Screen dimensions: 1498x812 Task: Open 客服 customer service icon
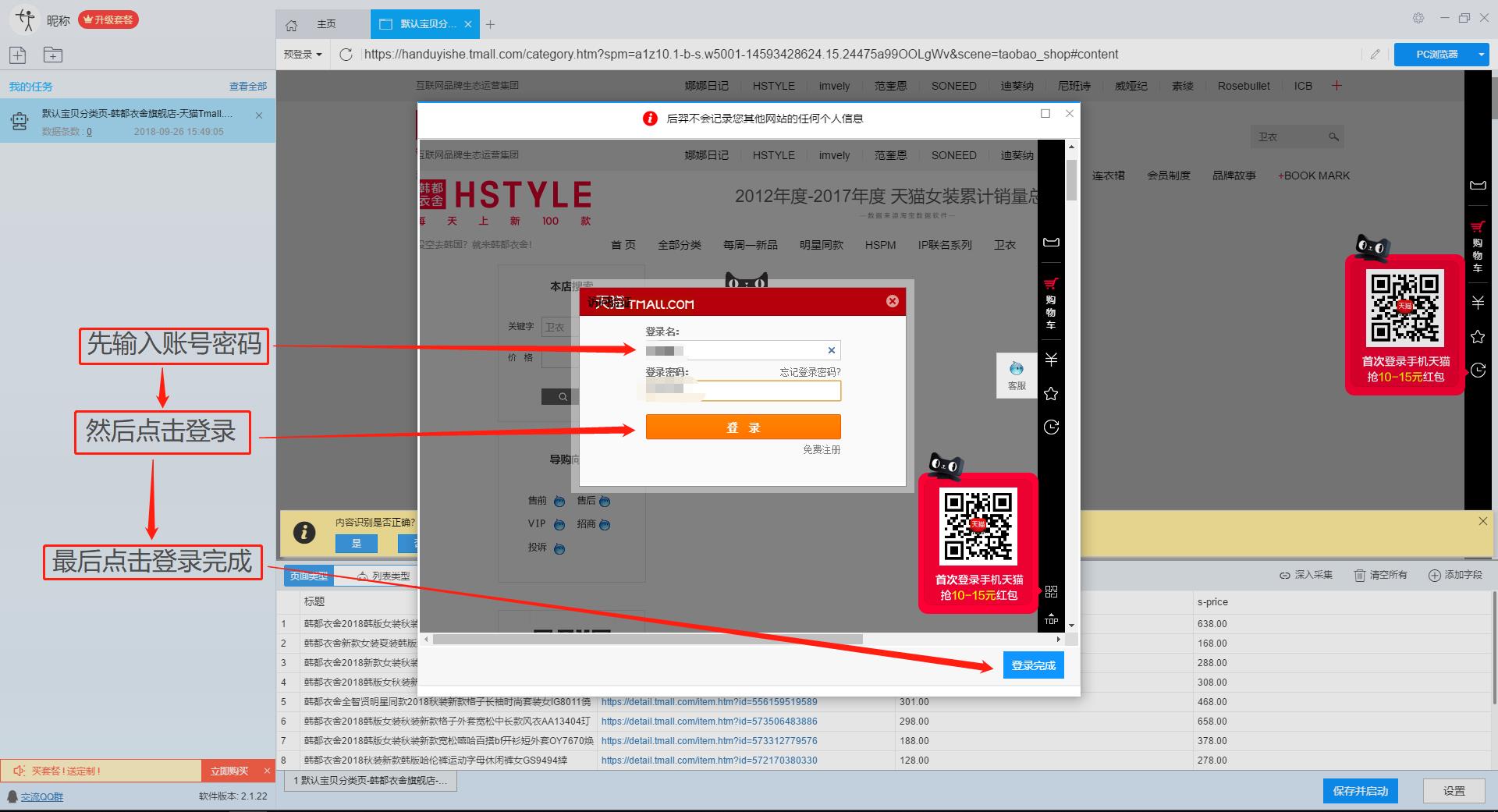point(1017,376)
